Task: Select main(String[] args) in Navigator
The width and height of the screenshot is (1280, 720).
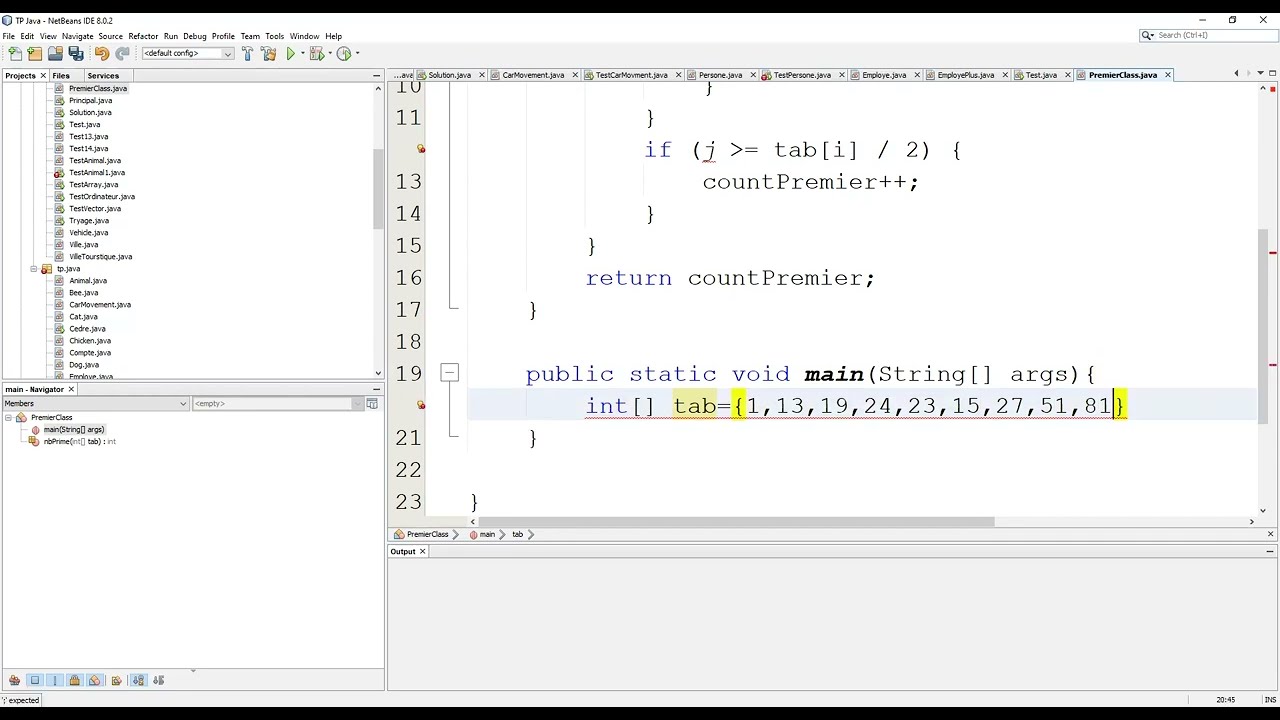Action: pos(73,429)
